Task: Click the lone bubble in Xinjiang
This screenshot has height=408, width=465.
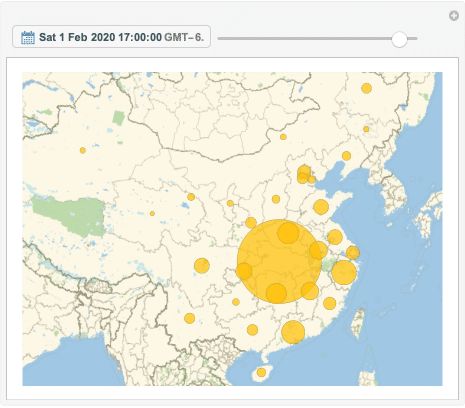Action: click(x=83, y=150)
